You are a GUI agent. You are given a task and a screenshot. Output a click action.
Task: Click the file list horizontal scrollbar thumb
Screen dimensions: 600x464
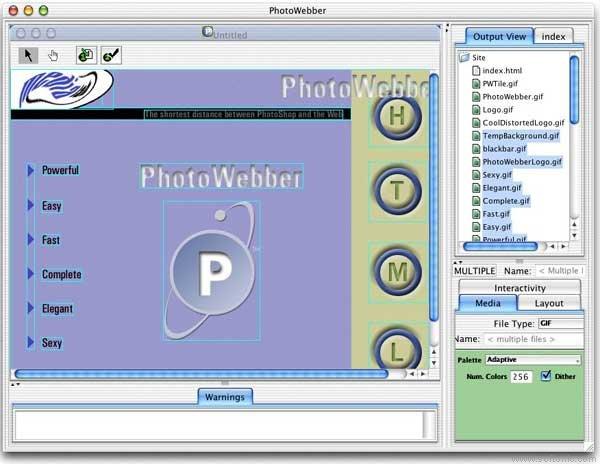(x=500, y=247)
